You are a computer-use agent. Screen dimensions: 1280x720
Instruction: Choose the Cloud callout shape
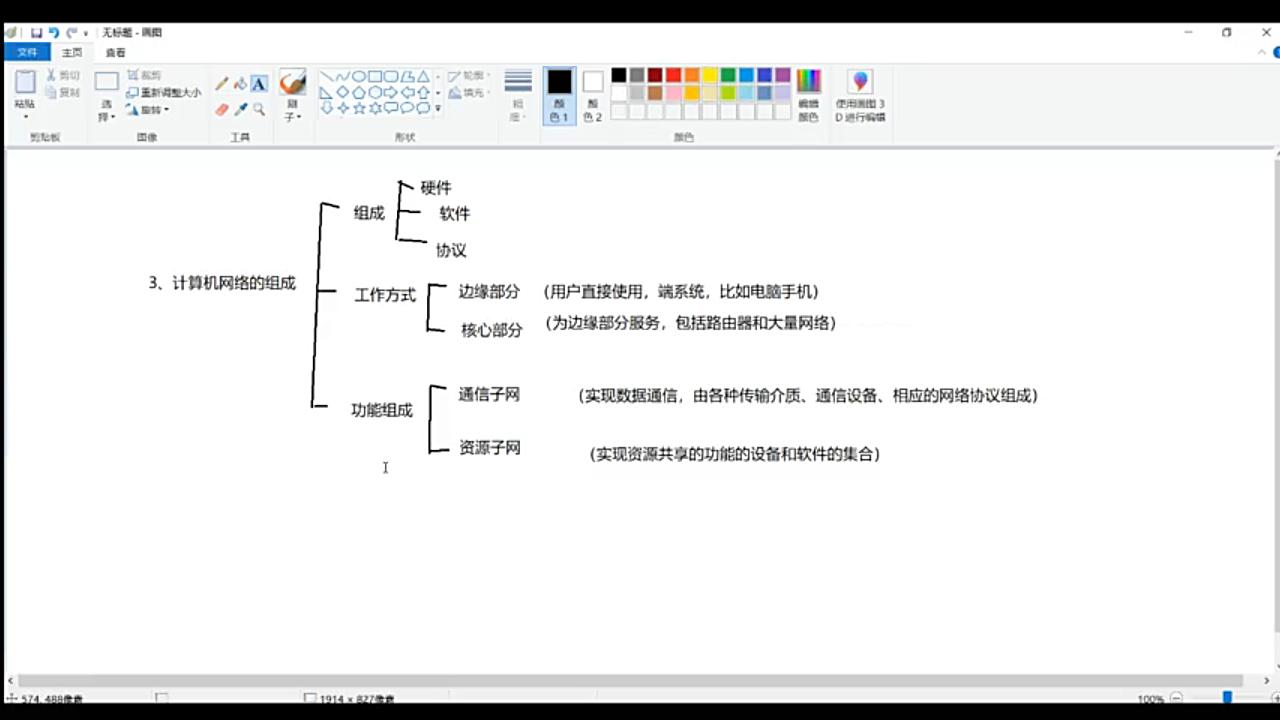point(423,108)
